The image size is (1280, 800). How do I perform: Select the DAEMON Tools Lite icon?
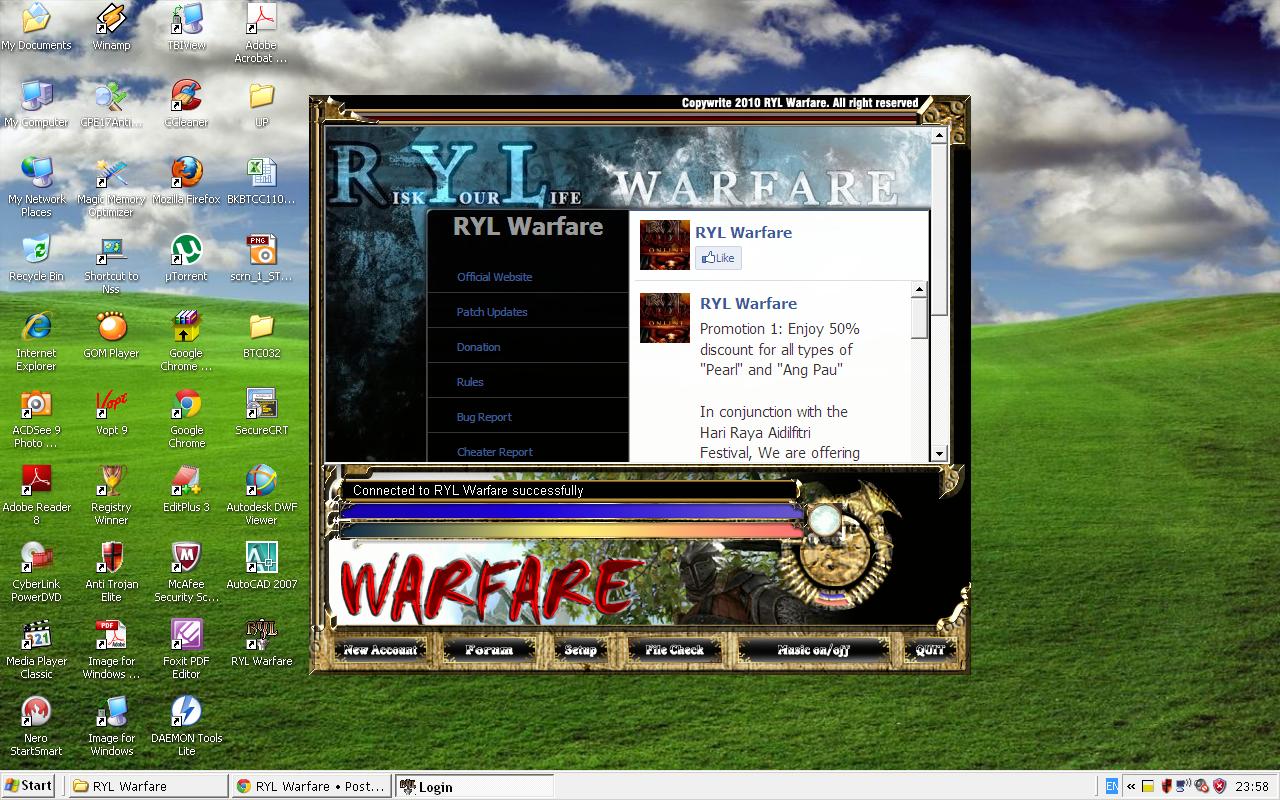coord(186,726)
